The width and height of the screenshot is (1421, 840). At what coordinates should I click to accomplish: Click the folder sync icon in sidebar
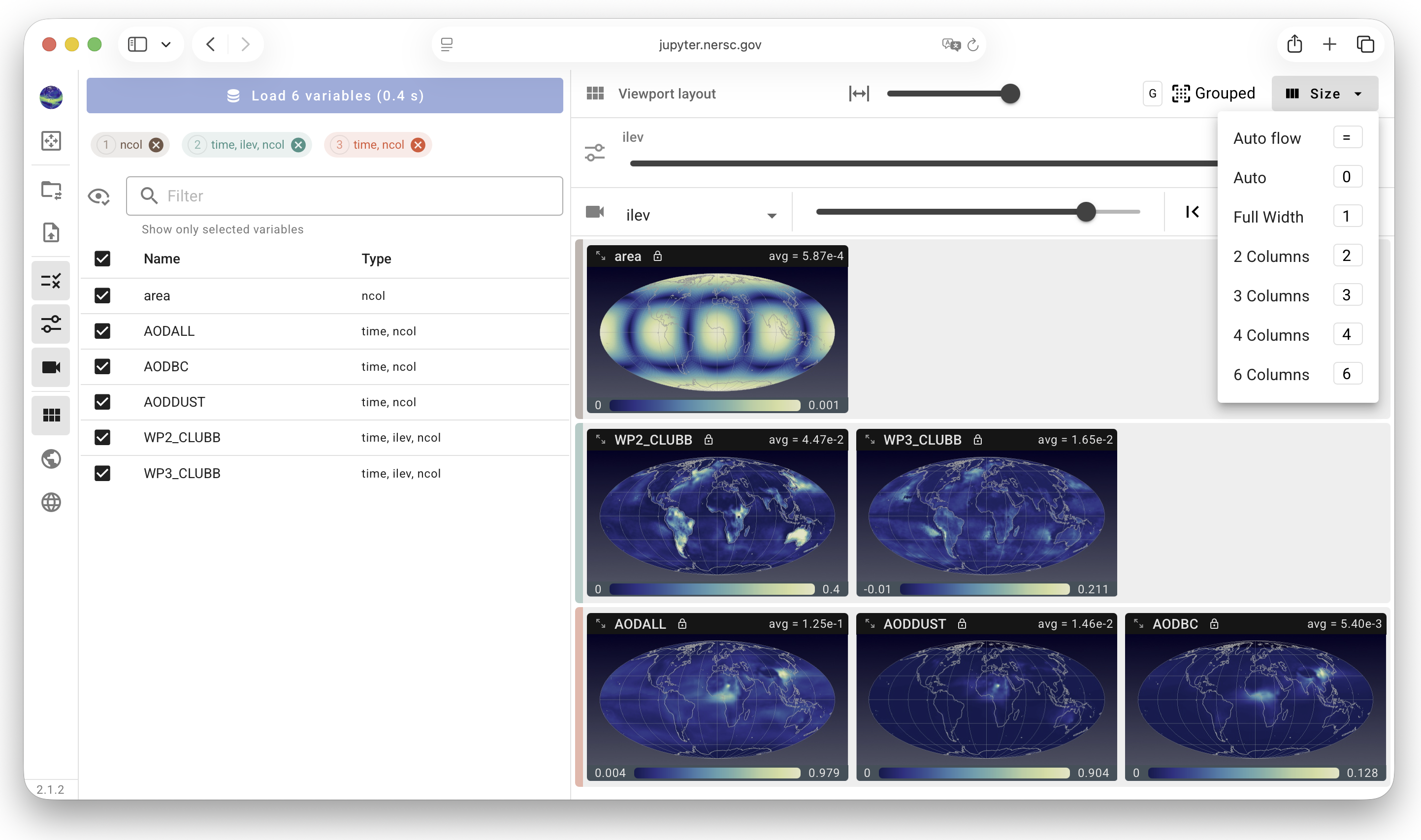tap(51, 190)
